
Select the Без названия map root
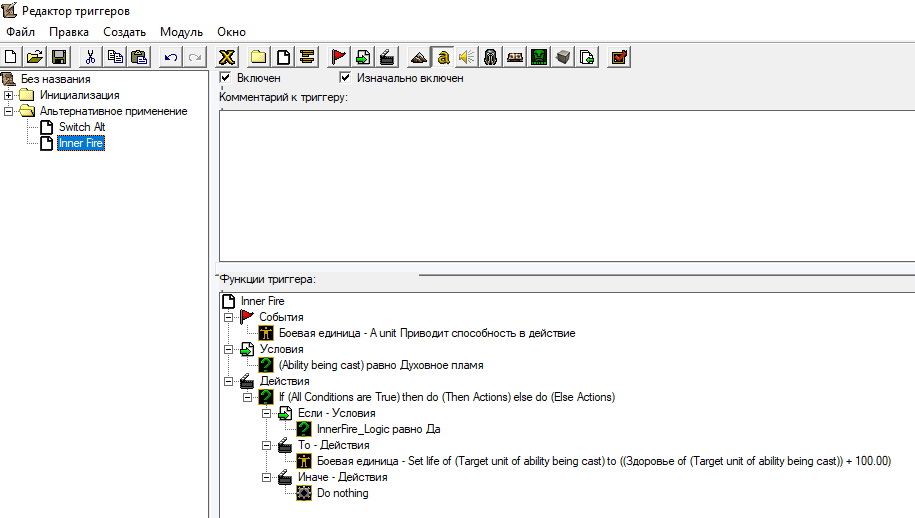[56, 79]
